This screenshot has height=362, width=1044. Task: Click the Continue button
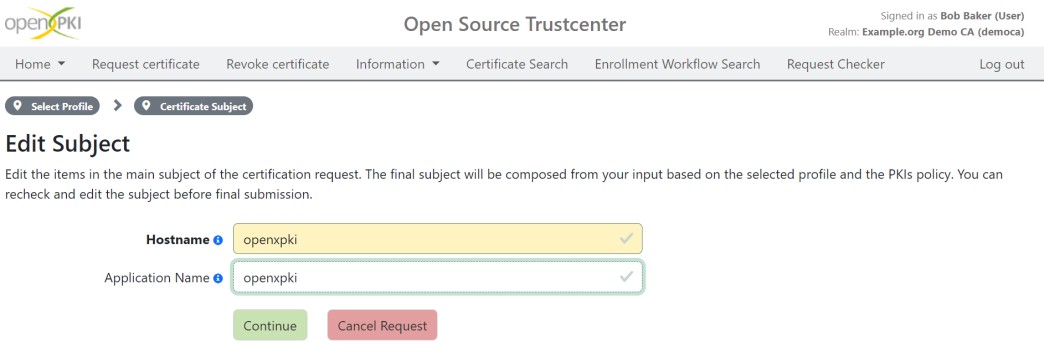pyautogui.click(x=270, y=325)
